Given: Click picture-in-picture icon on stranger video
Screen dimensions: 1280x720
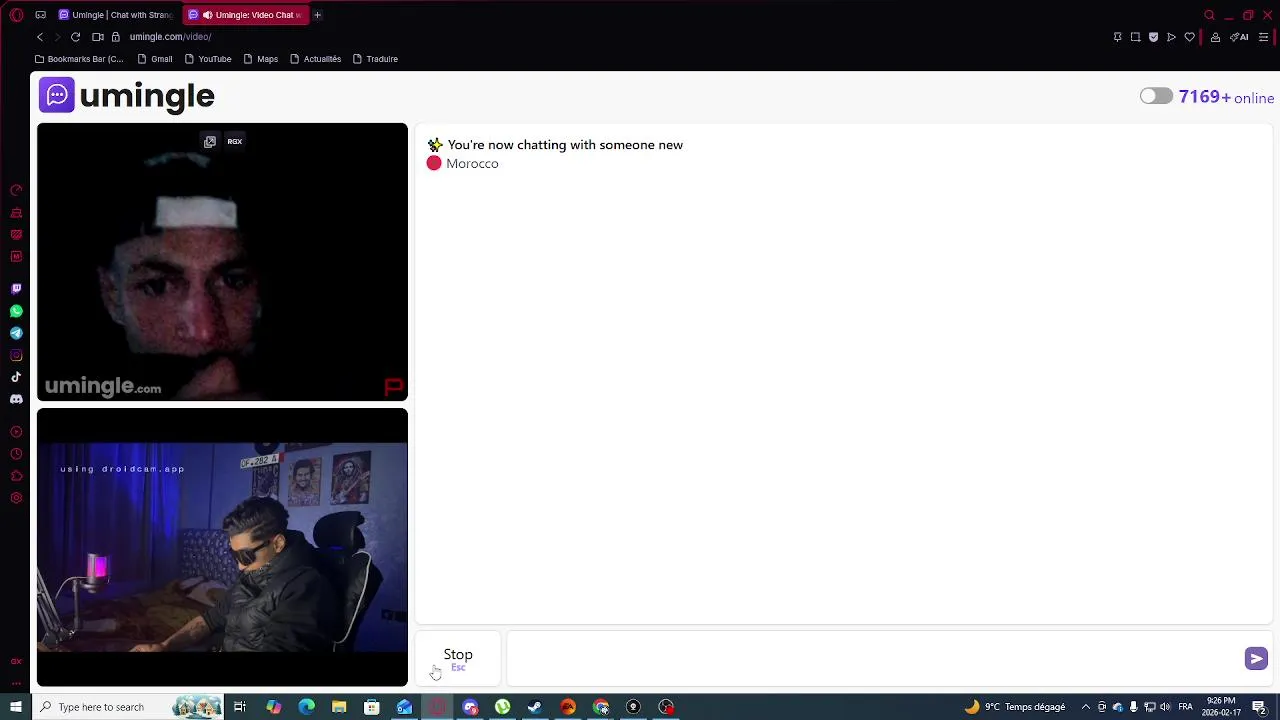Looking at the screenshot, I should tap(210, 142).
